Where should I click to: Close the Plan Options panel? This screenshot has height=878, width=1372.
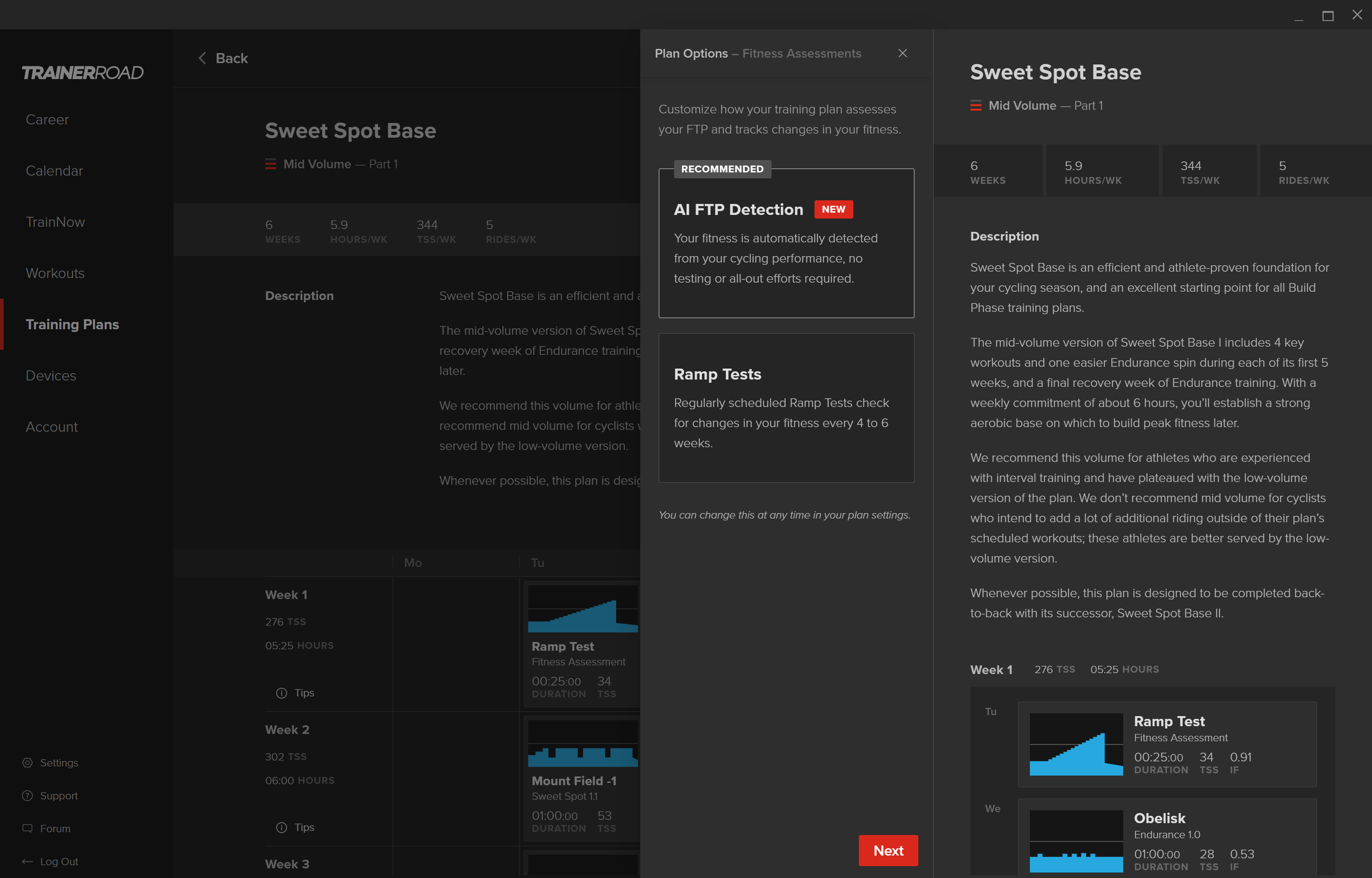coord(903,53)
